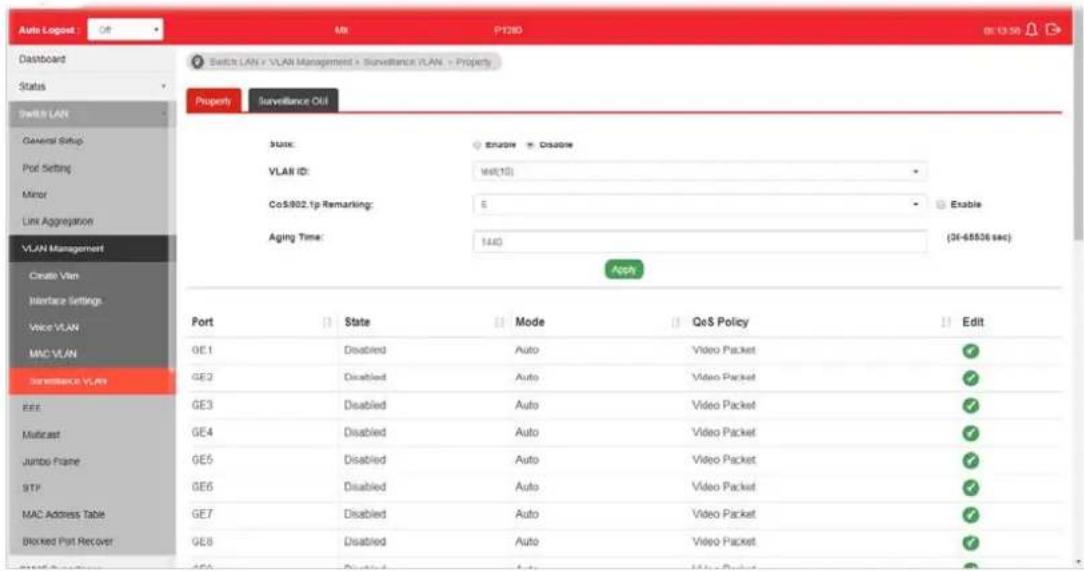This screenshot has width=1084, height=571.
Task: Tick the CoS remarking Enable checkbox
Action: [x=940, y=205]
